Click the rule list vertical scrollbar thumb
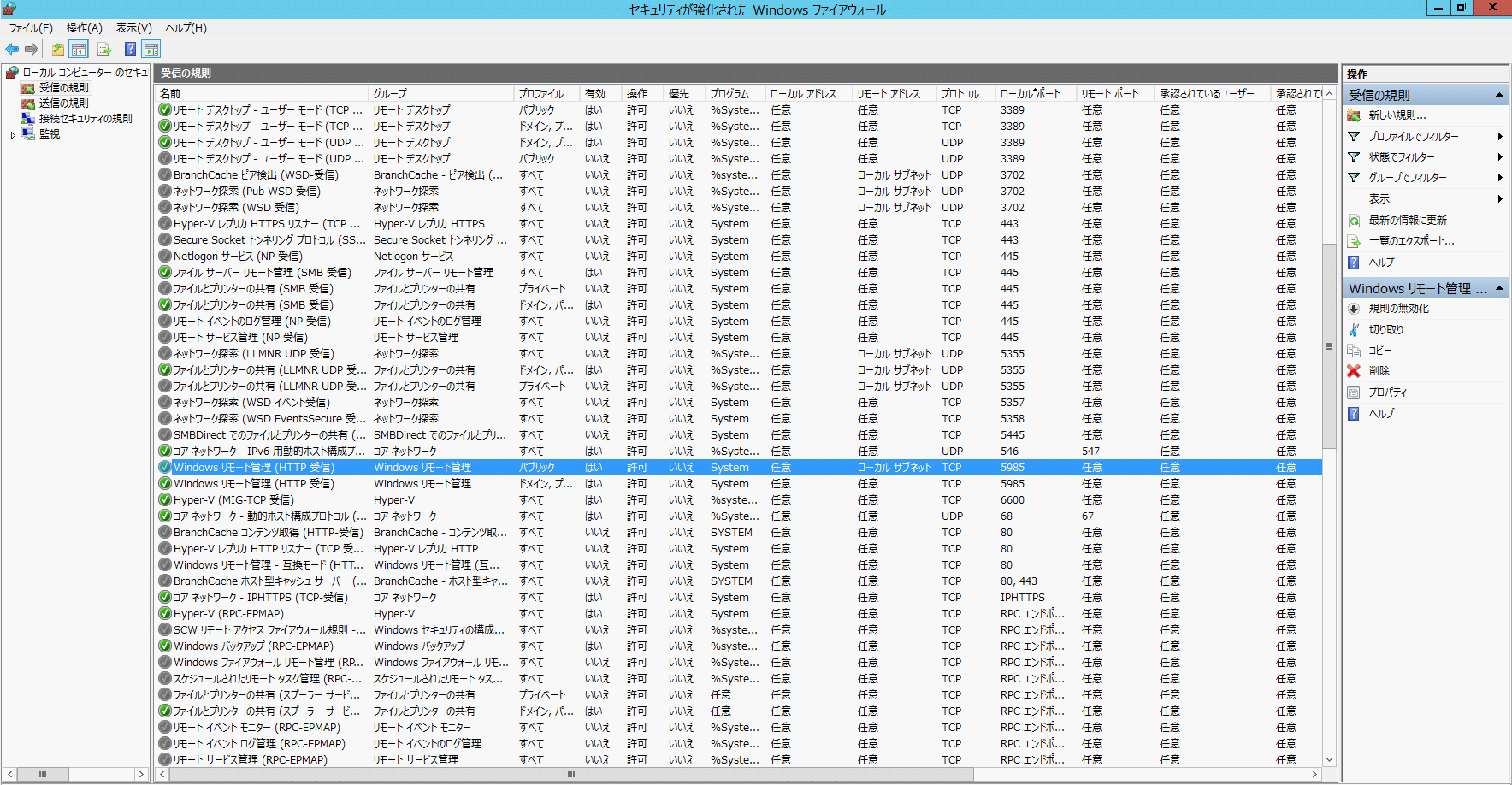 pos(1329,345)
